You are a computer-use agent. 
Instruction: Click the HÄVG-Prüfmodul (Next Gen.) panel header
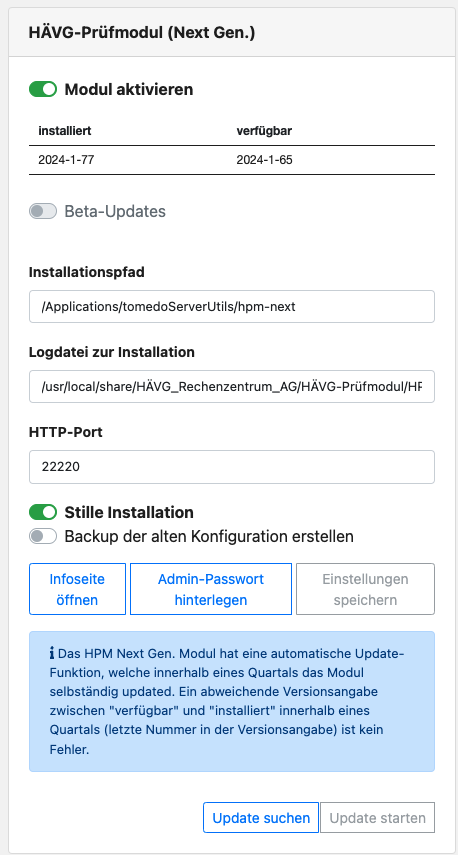[233, 32]
